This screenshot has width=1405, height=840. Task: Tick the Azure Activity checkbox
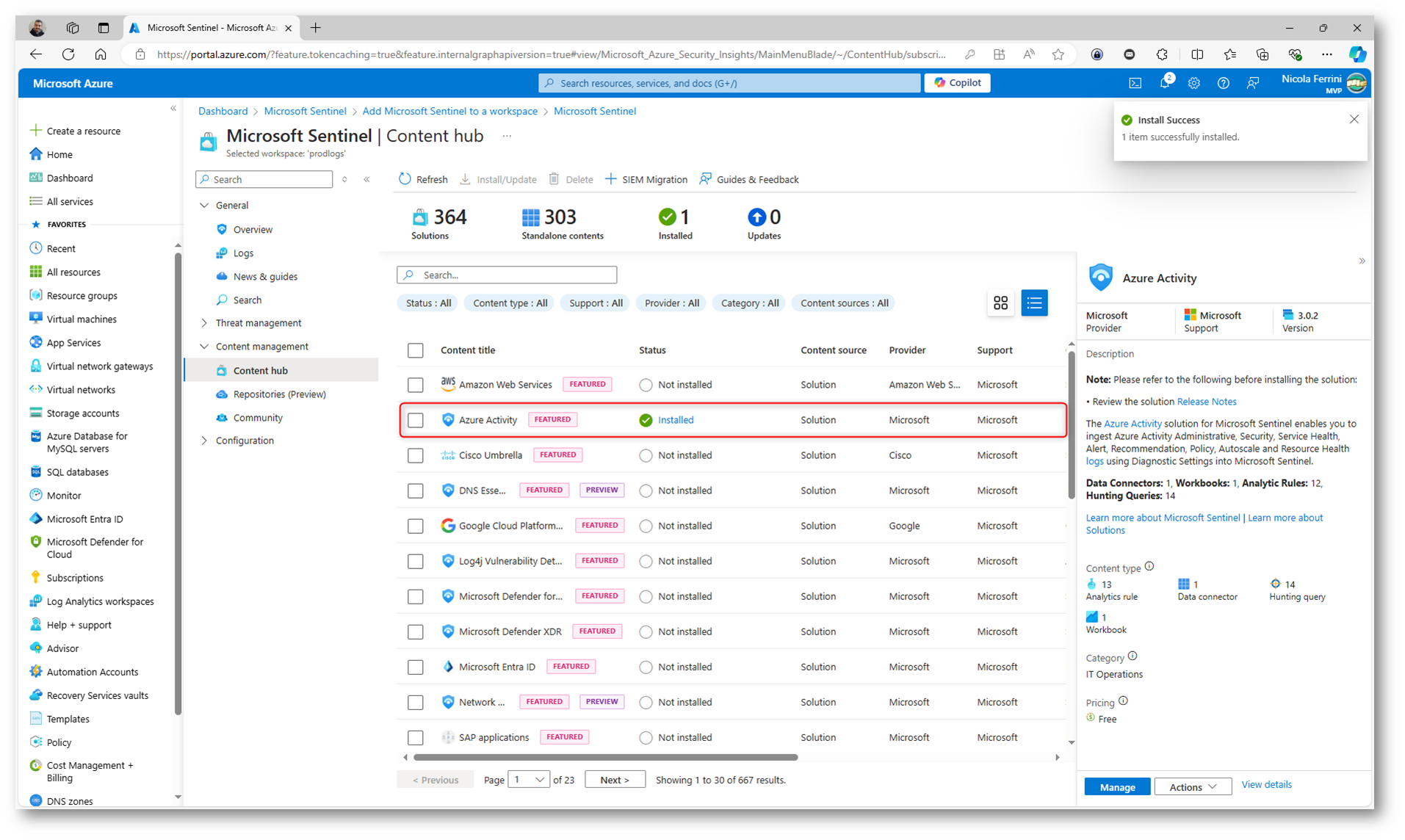tap(416, 420)
